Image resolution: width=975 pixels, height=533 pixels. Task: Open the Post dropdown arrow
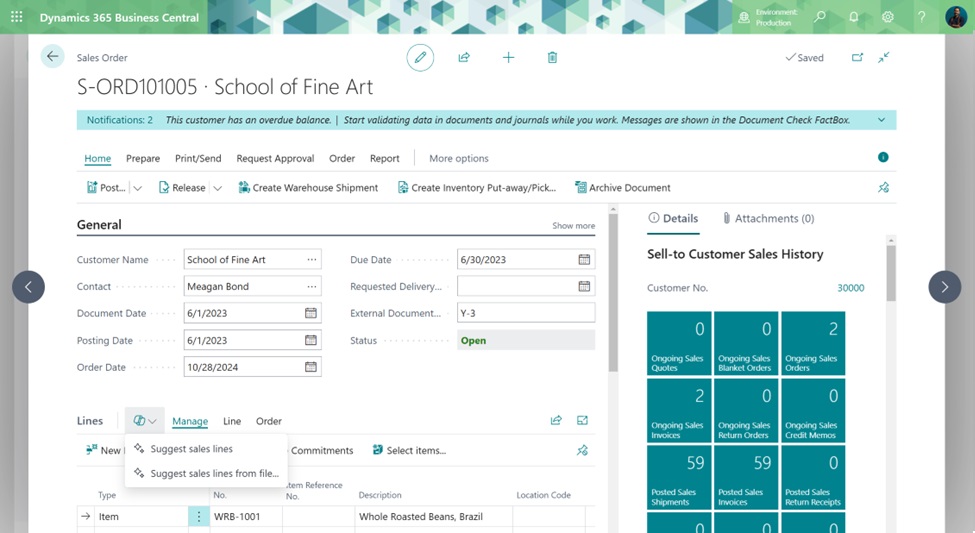click(x=137, y=188)
